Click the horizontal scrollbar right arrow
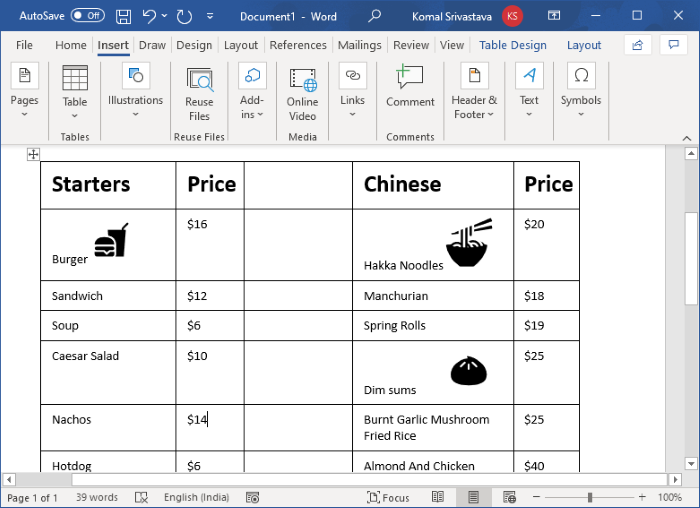Viewport: 700px width, 508px height. [675, 479]
